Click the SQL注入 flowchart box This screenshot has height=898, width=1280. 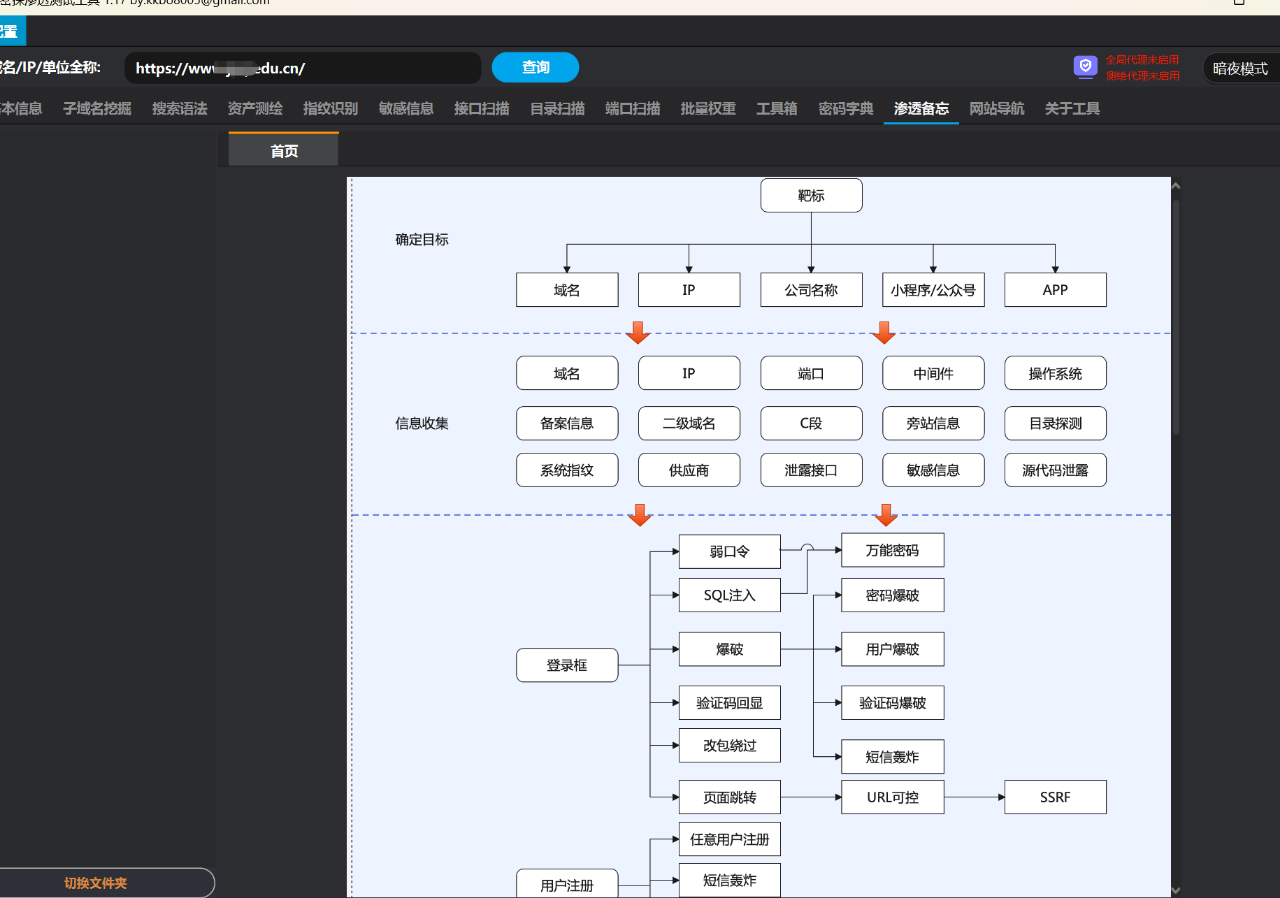coord(729,595)
